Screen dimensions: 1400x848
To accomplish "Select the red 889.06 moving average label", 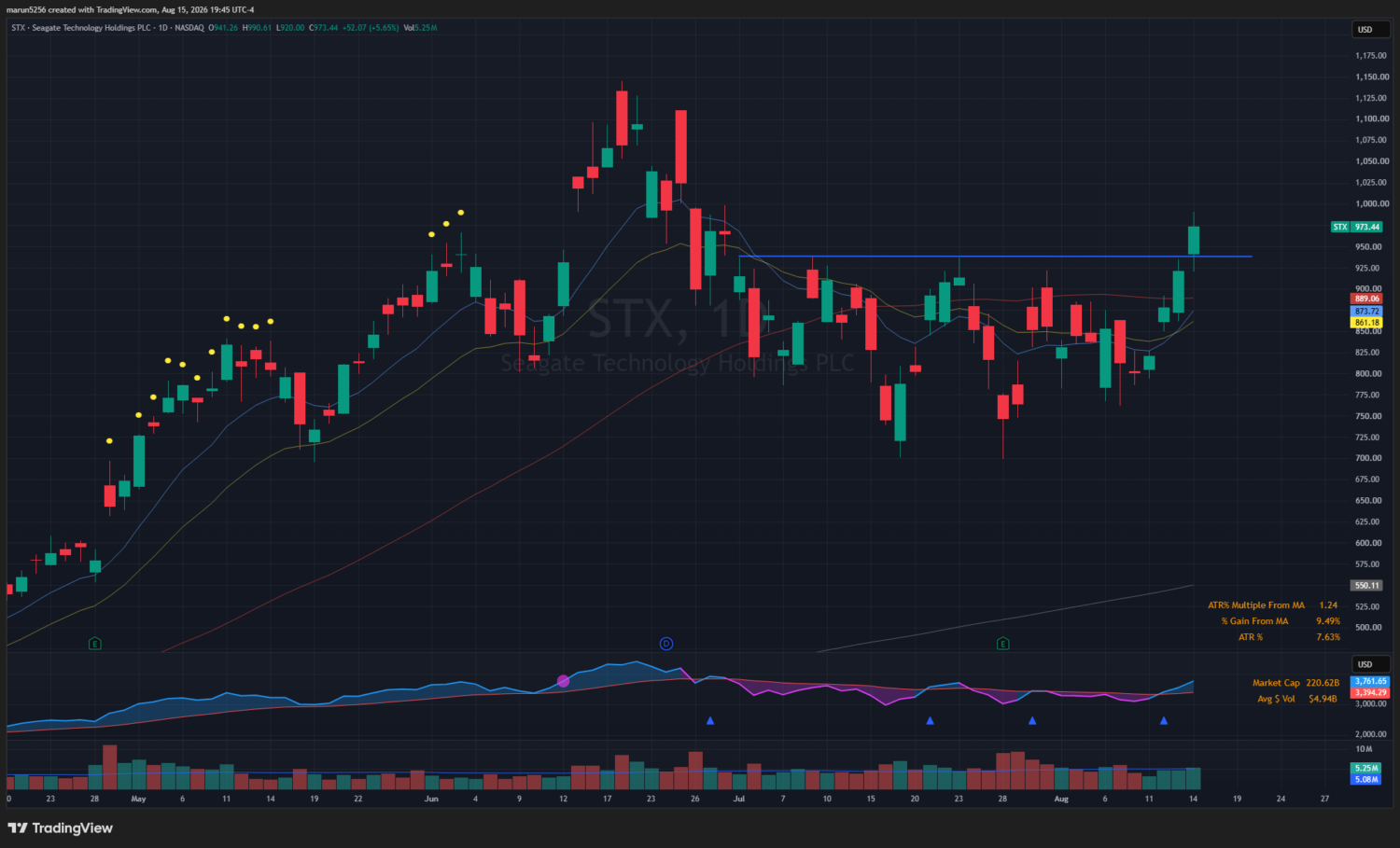I will coord(1366,299).
